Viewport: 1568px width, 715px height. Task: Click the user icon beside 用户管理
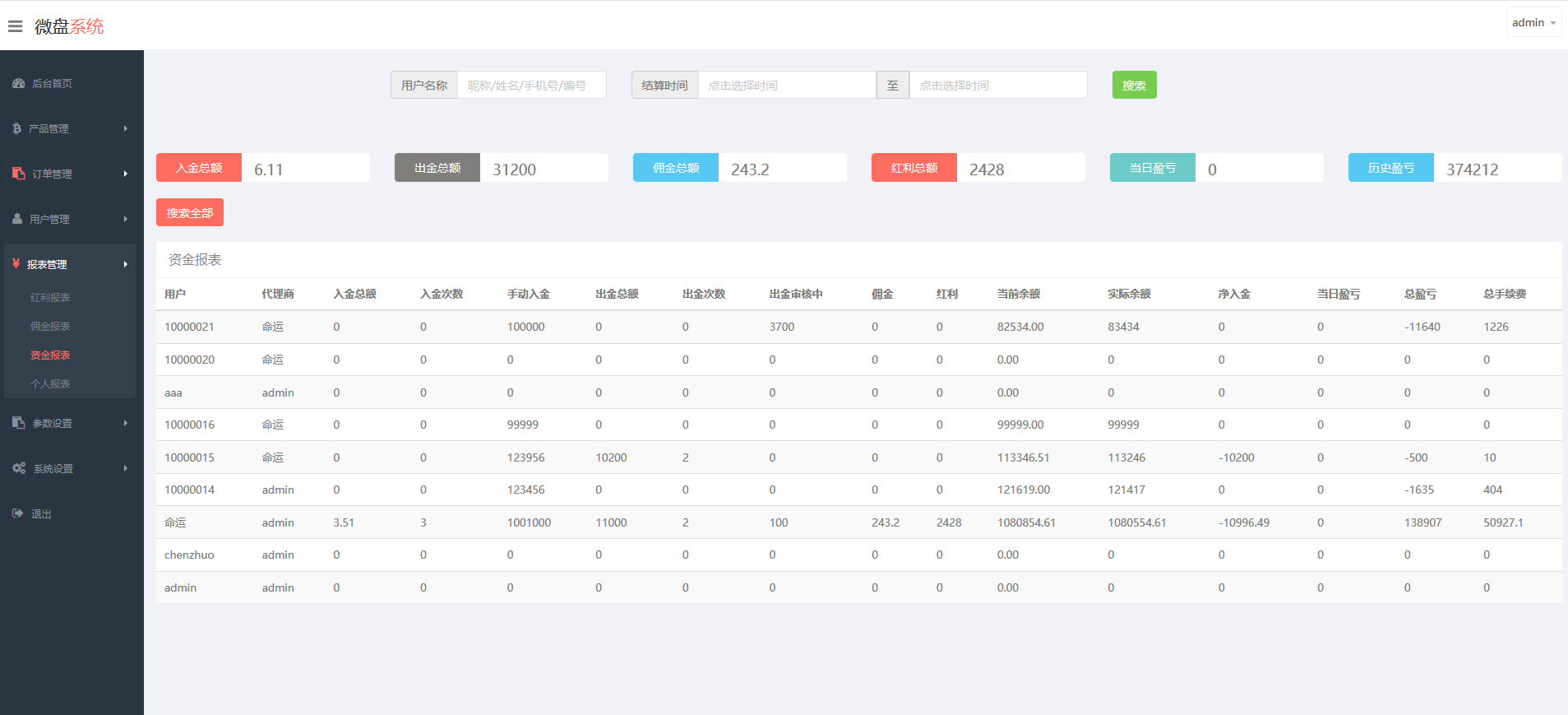point(17,219)
